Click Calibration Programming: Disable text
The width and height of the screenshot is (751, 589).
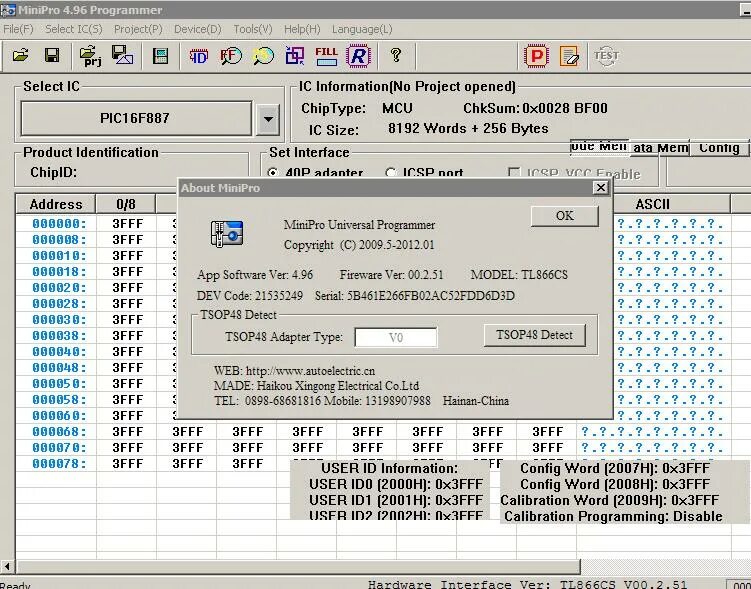[x=613, y=517]
